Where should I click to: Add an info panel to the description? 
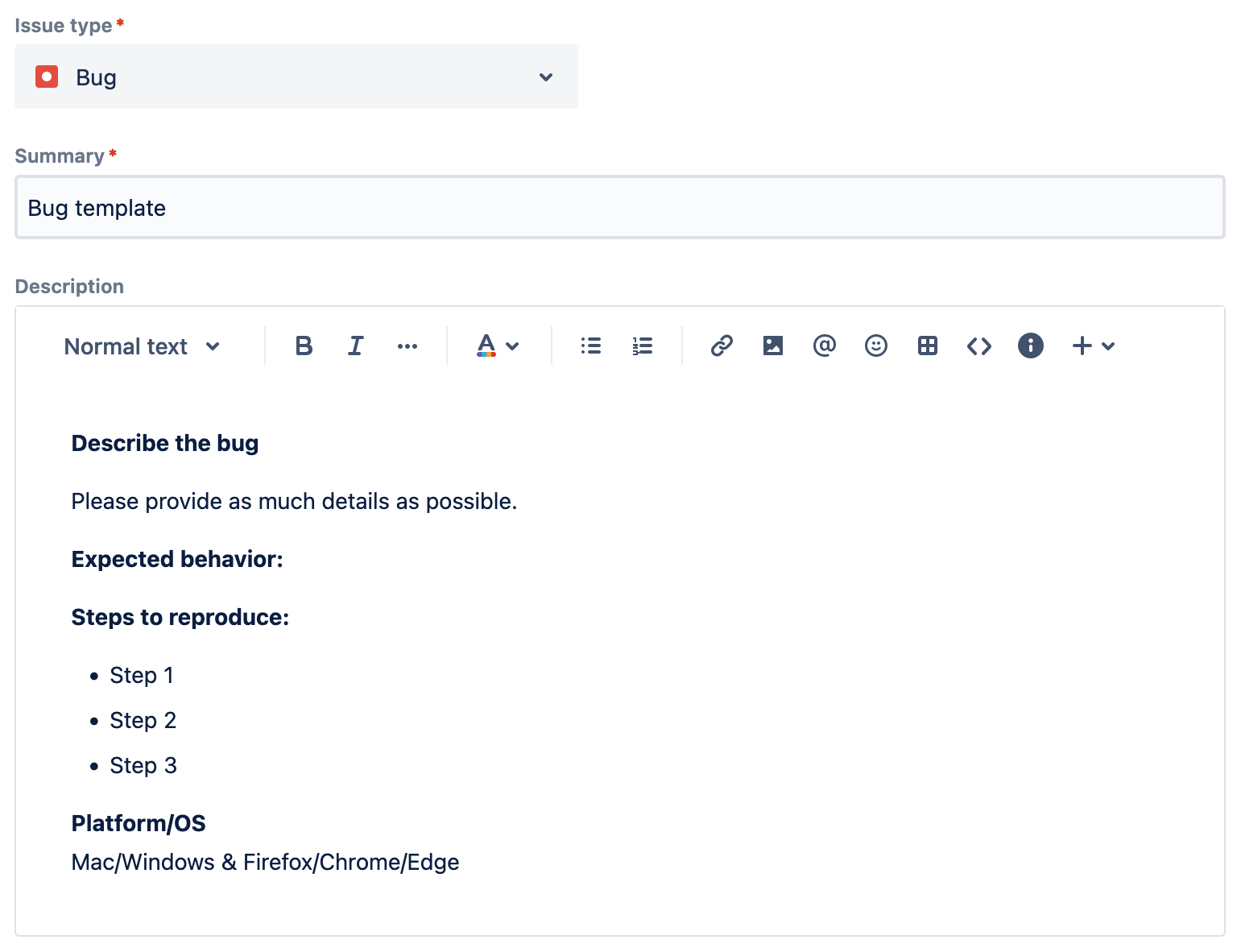[x=1030, y=346]
